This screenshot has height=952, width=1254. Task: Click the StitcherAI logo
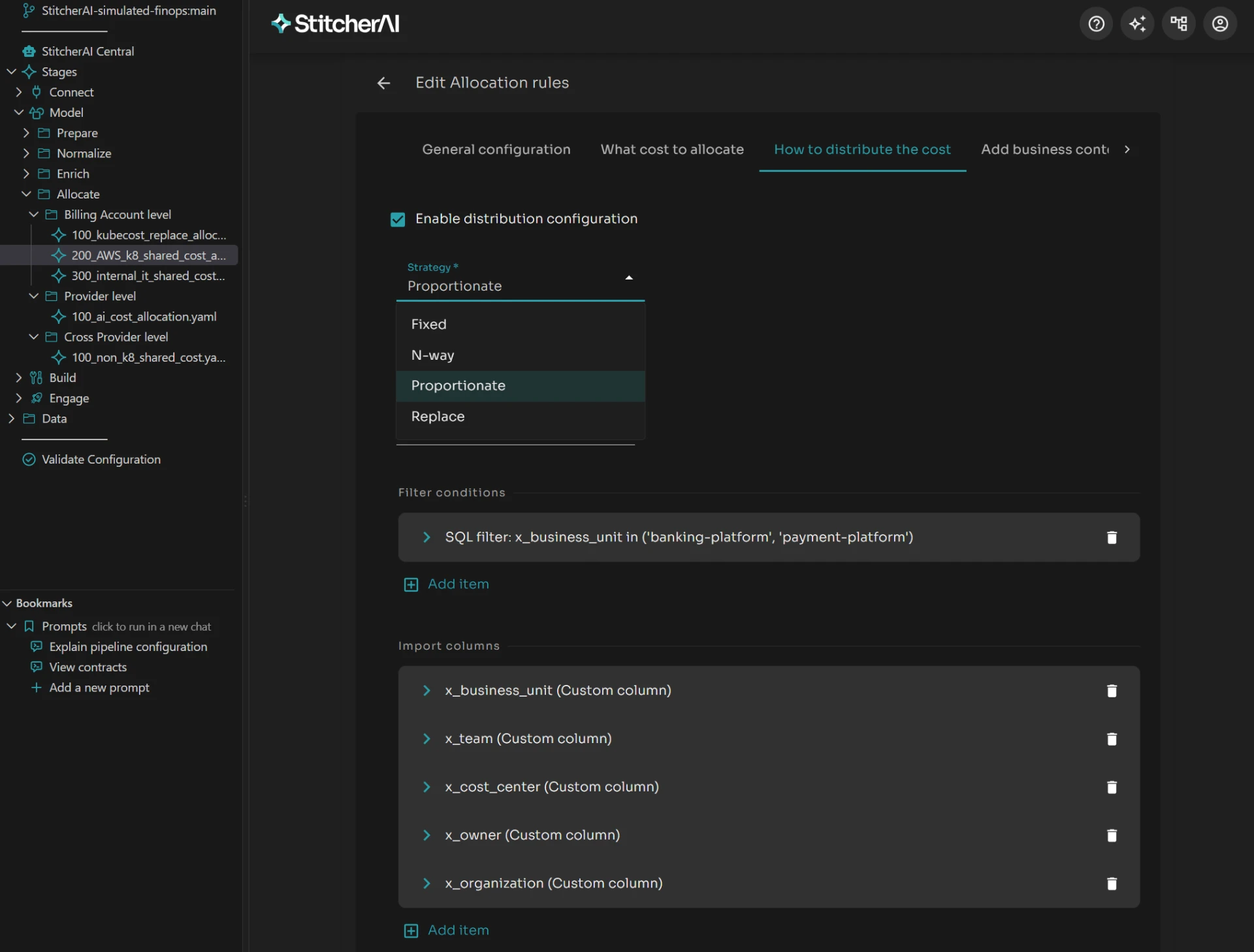click(335, 24)
